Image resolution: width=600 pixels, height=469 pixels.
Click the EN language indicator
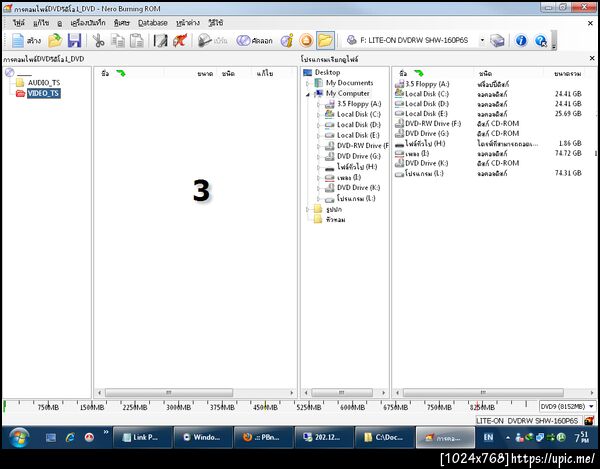488,437
